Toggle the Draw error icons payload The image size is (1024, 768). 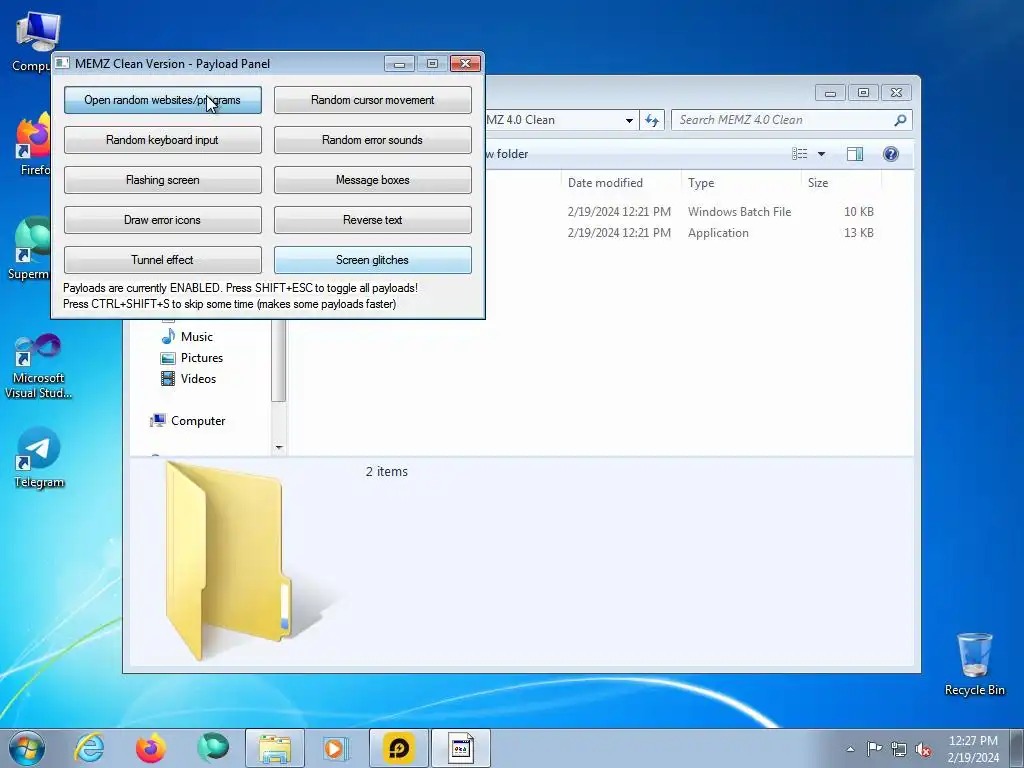163,219
